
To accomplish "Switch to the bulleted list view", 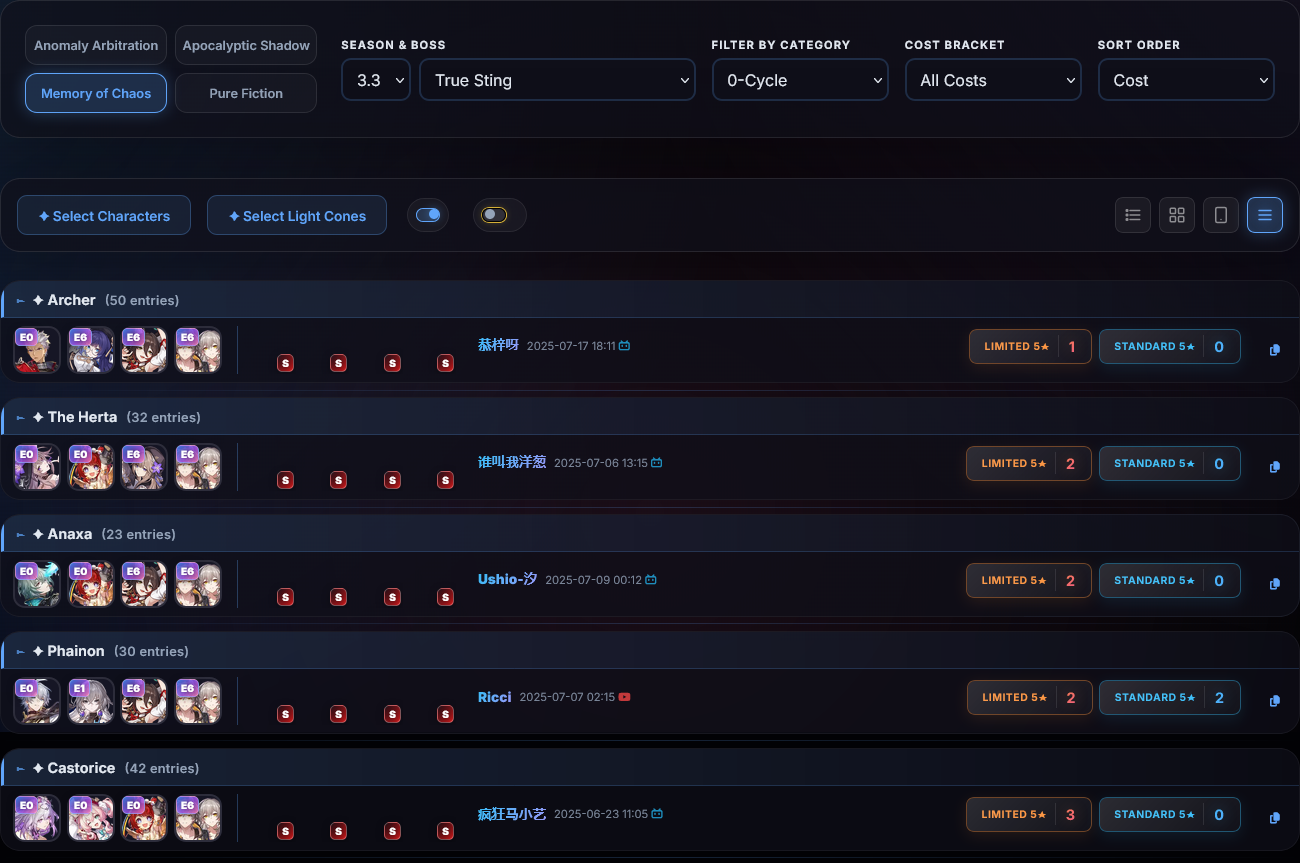I will (x=1133, y=215).
